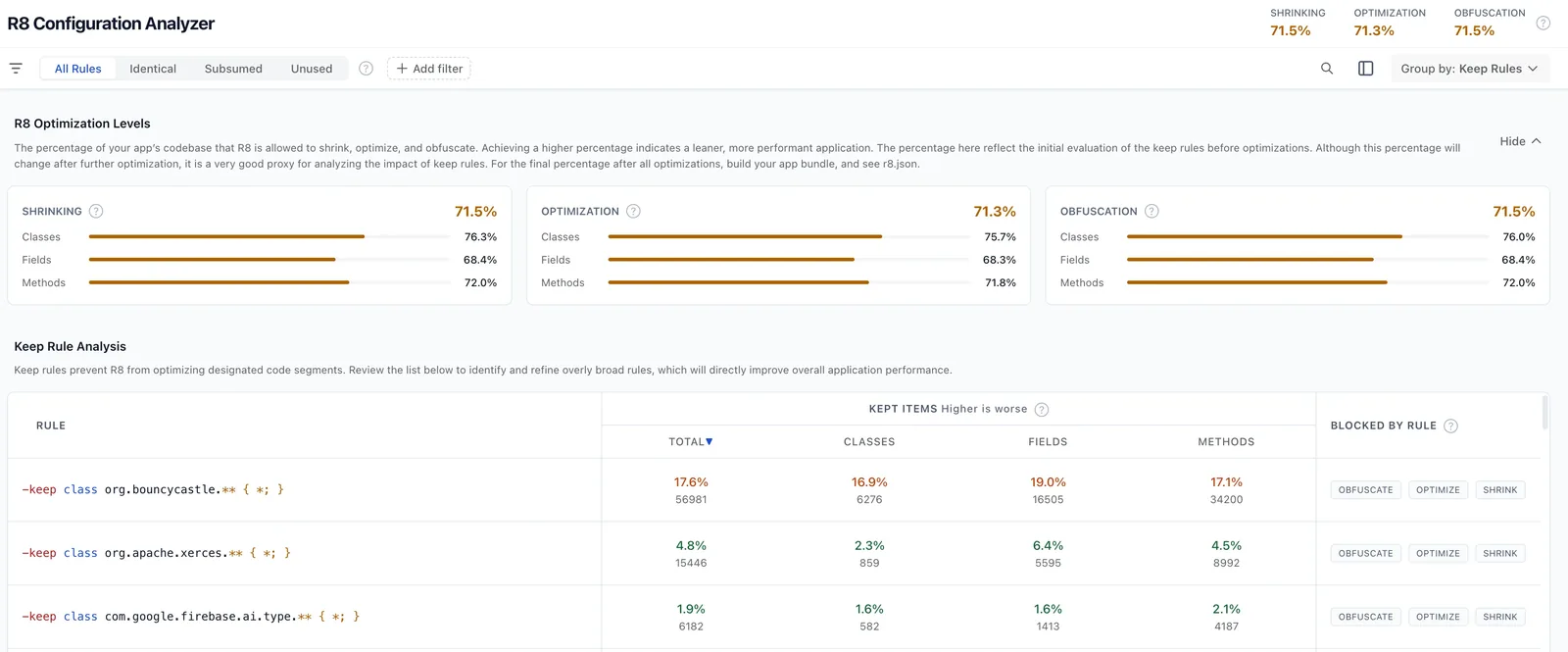Click help icon in top header
Image resolution: width=1568 pixels, height=652 pixels.
click(x=1543, y=23)
